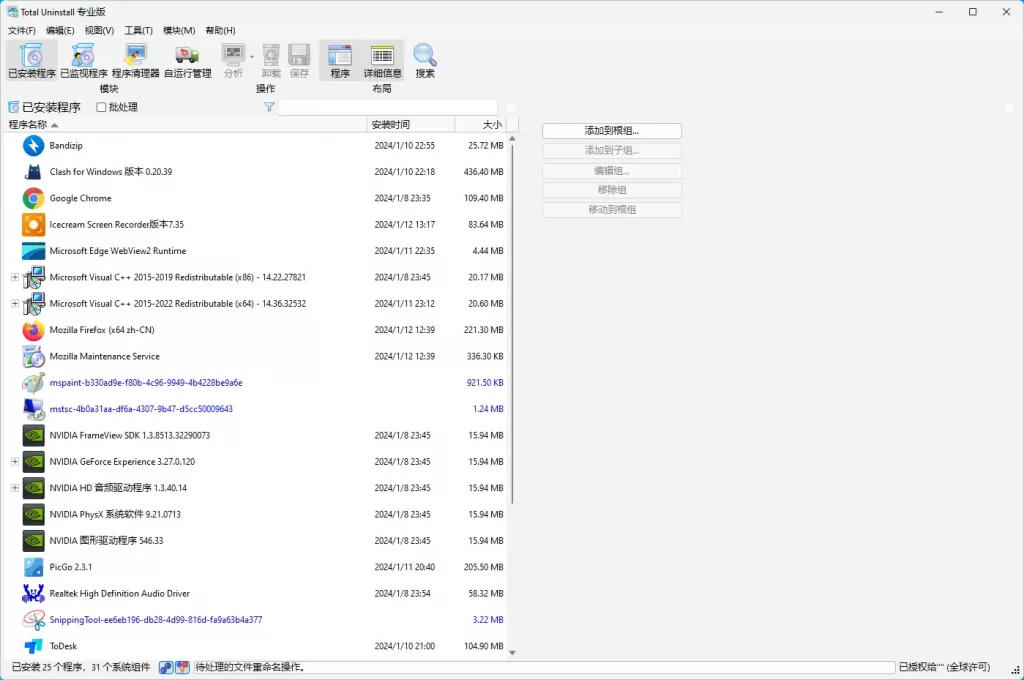Screen dimensions: 1024x680
Task: Select NVIDIA FrameView SDK 1.3.8513.32290073 row
Action: [x=256, y=435]
